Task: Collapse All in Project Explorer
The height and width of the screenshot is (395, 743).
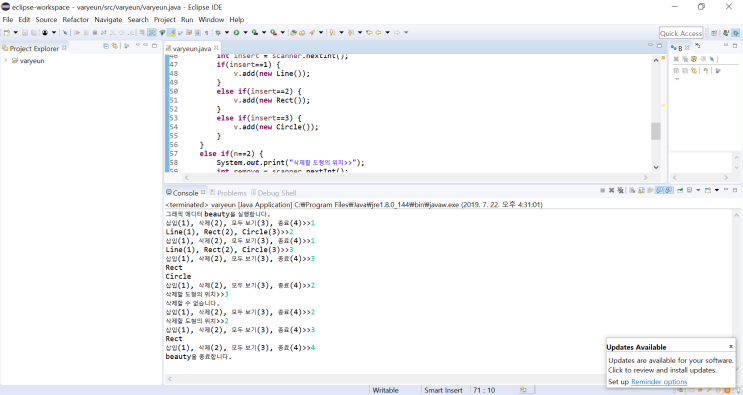Action: pyautogui.click(x=106, y=46)
